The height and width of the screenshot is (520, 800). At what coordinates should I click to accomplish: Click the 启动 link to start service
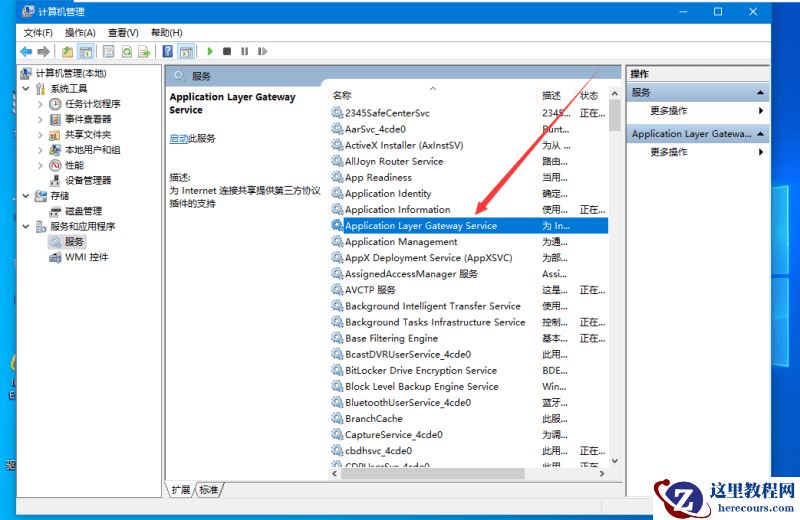tap(179, 138)
